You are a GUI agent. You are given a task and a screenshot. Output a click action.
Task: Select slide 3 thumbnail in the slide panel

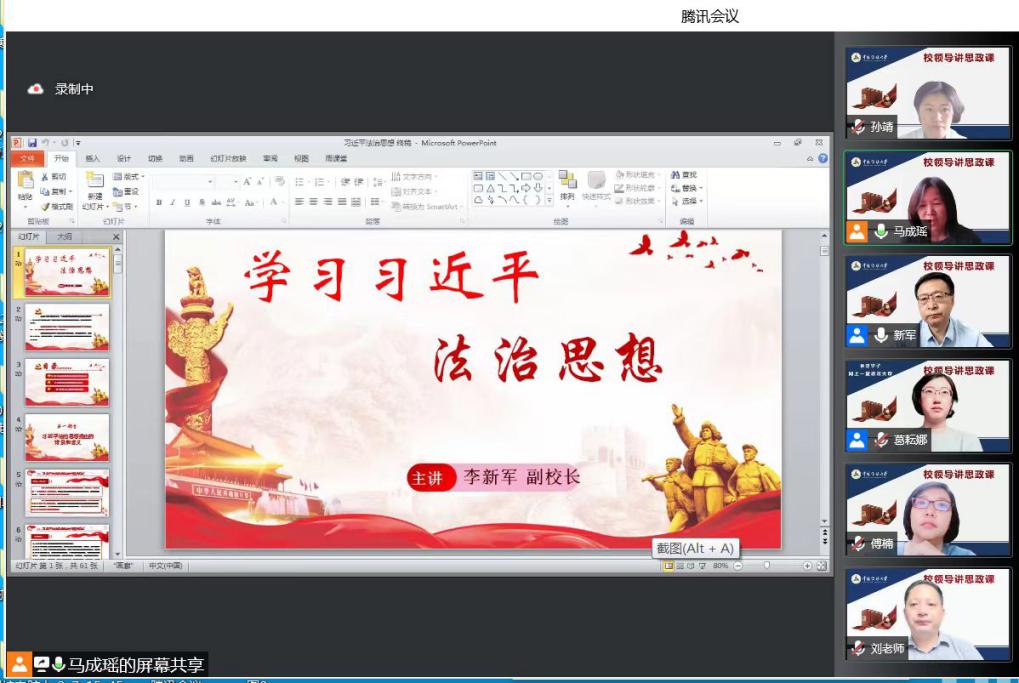point(67,382)
